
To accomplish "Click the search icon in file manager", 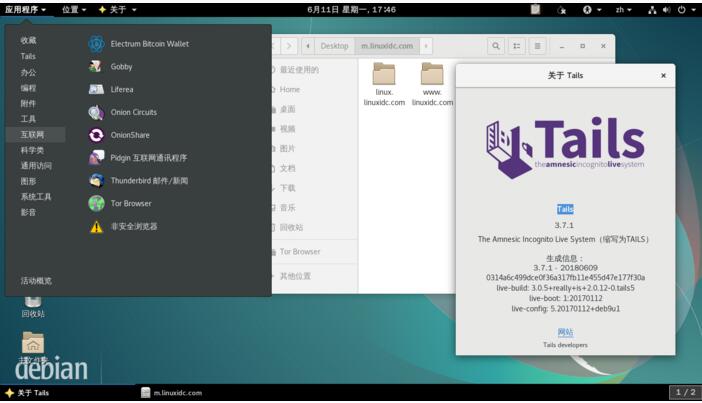I will tap(496, 46).
